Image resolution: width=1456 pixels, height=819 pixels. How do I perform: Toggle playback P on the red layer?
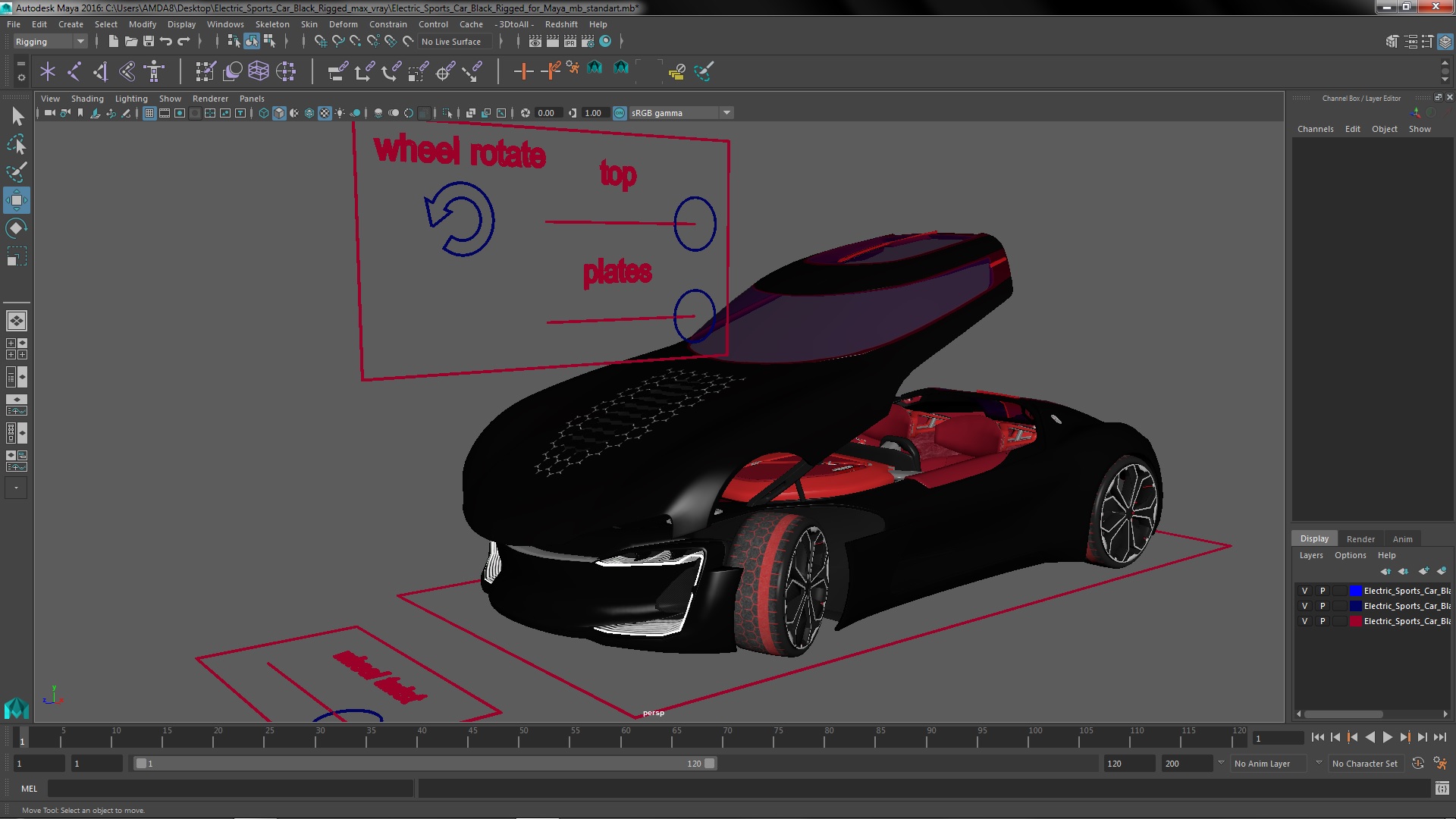point(1323,621)
